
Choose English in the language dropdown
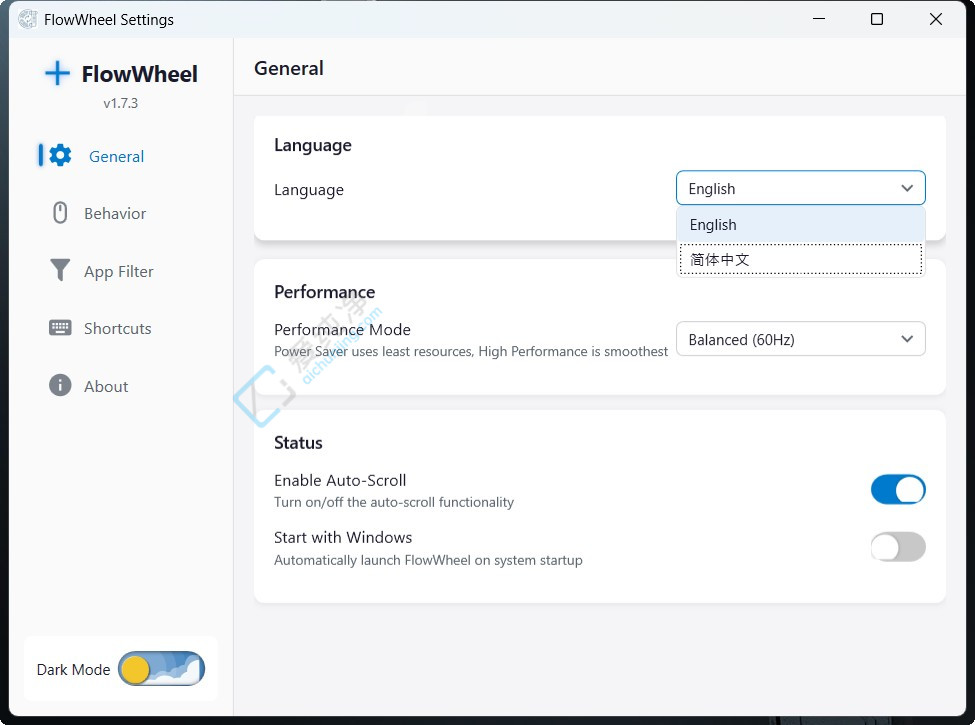800,224
